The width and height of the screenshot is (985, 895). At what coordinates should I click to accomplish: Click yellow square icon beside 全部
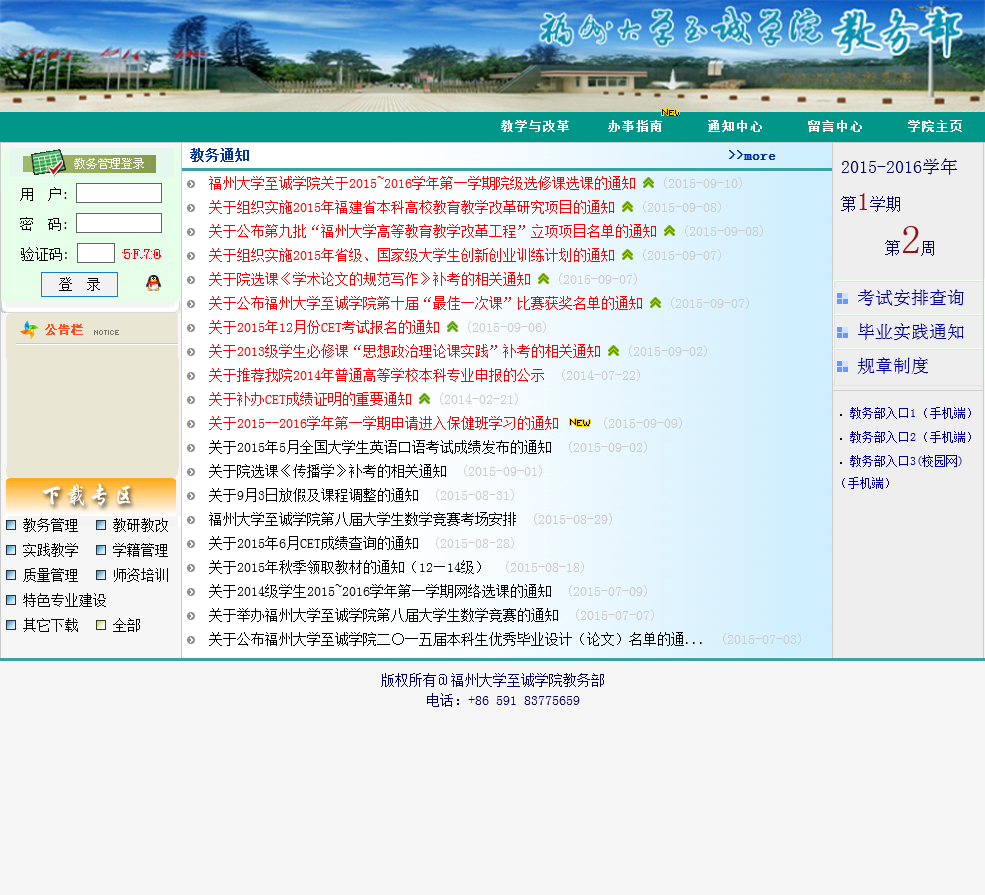coord(101,625)
